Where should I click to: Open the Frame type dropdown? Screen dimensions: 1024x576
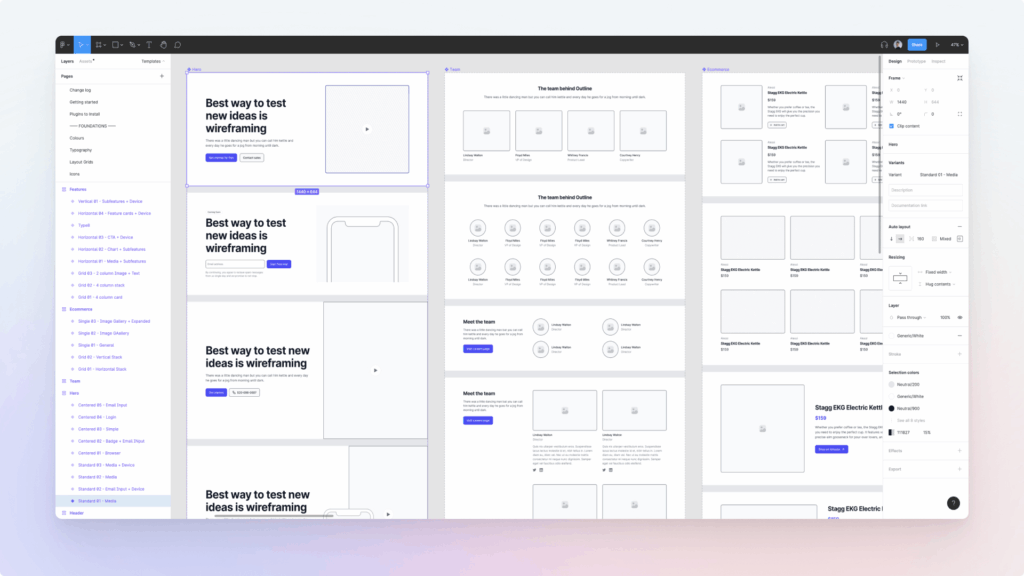(896, 78)
